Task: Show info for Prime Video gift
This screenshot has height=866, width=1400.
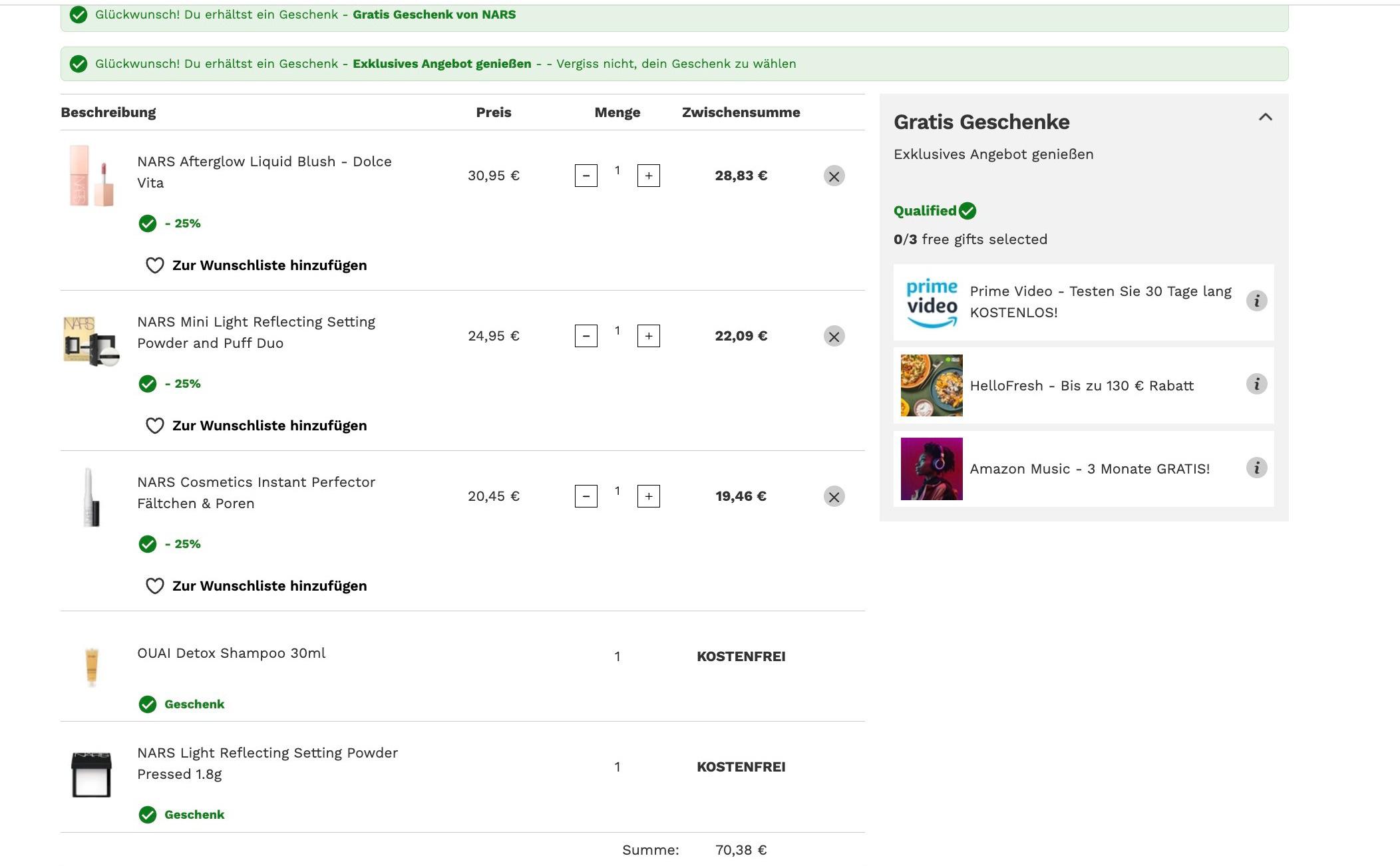Action: (1256, 301)
